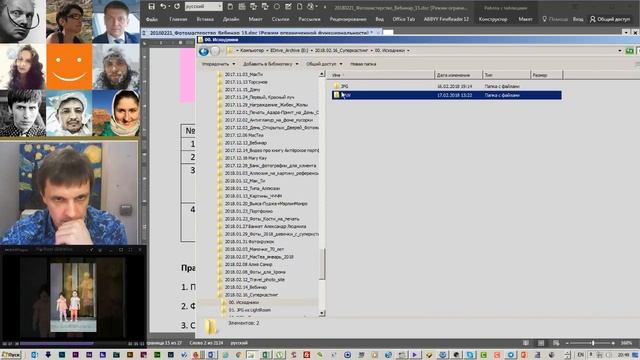
Task: Click the 'русский' language status bar entry
Action: click(x=239, y=343)
